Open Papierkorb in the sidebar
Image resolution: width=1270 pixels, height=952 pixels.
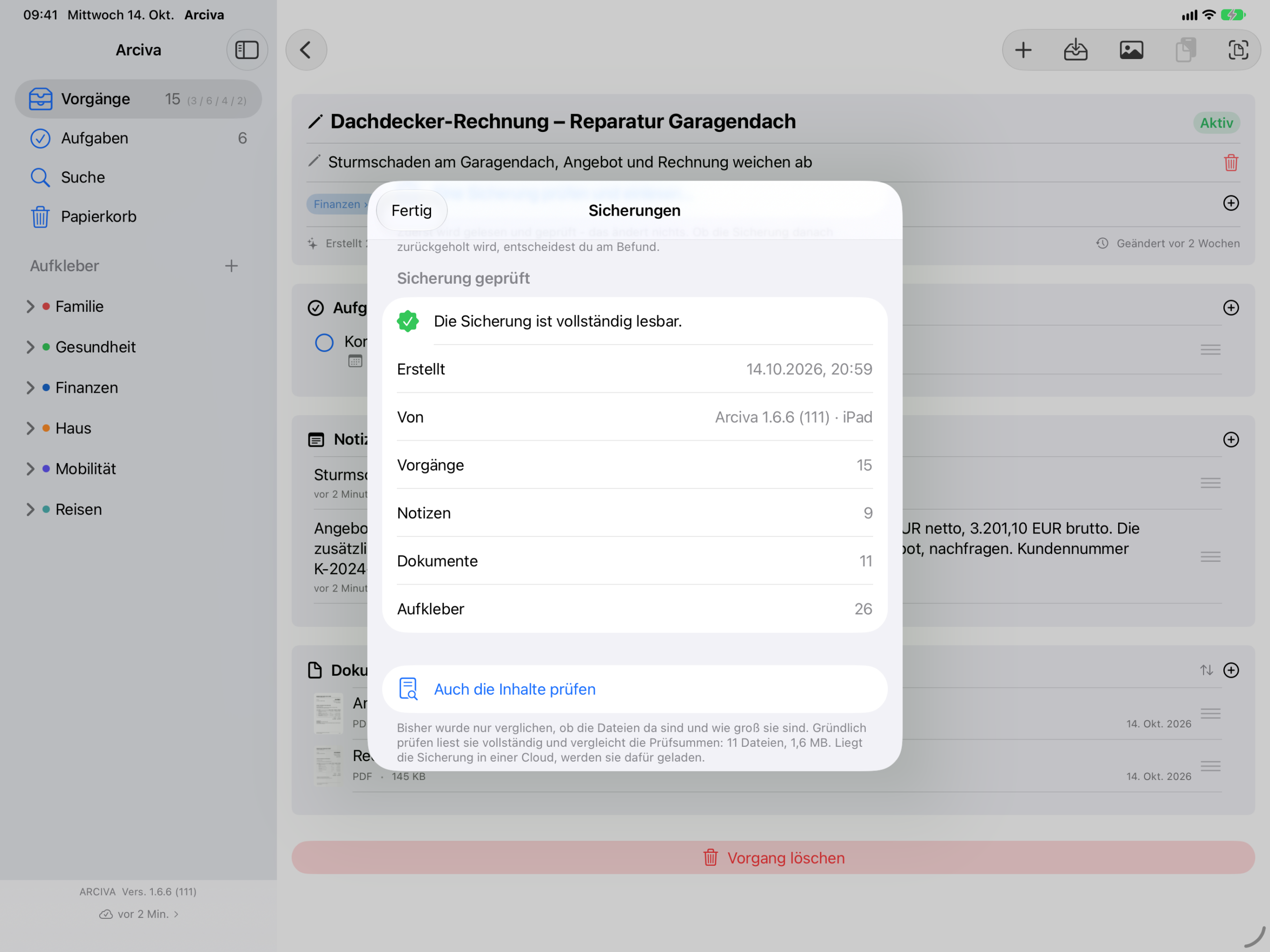click(x=138, y=216)
